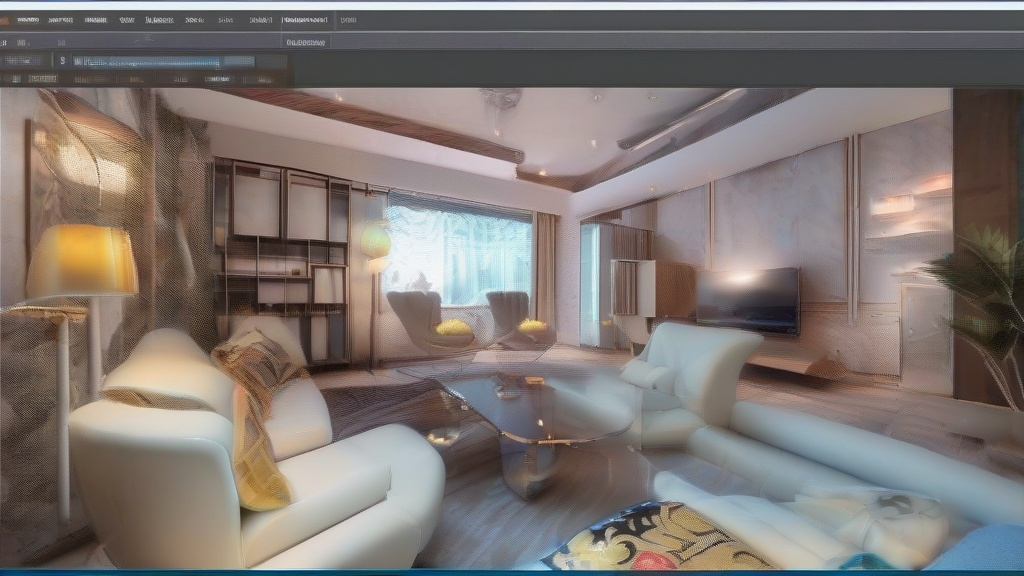Open the first text menu in the menu bar
The image size is (1024, 576).
pyautogui.click(x=27, y=20)
